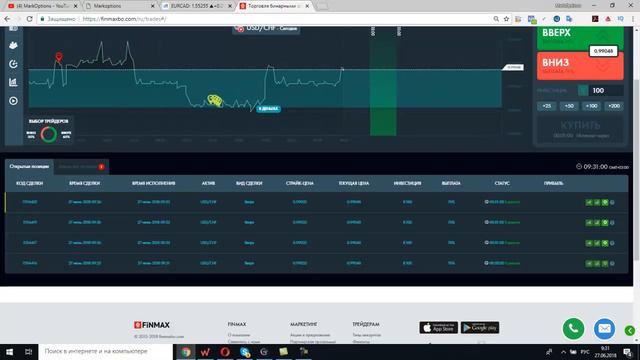Open trade code link in first table row
Screen dimensions: 640x360
coord(30,202)
